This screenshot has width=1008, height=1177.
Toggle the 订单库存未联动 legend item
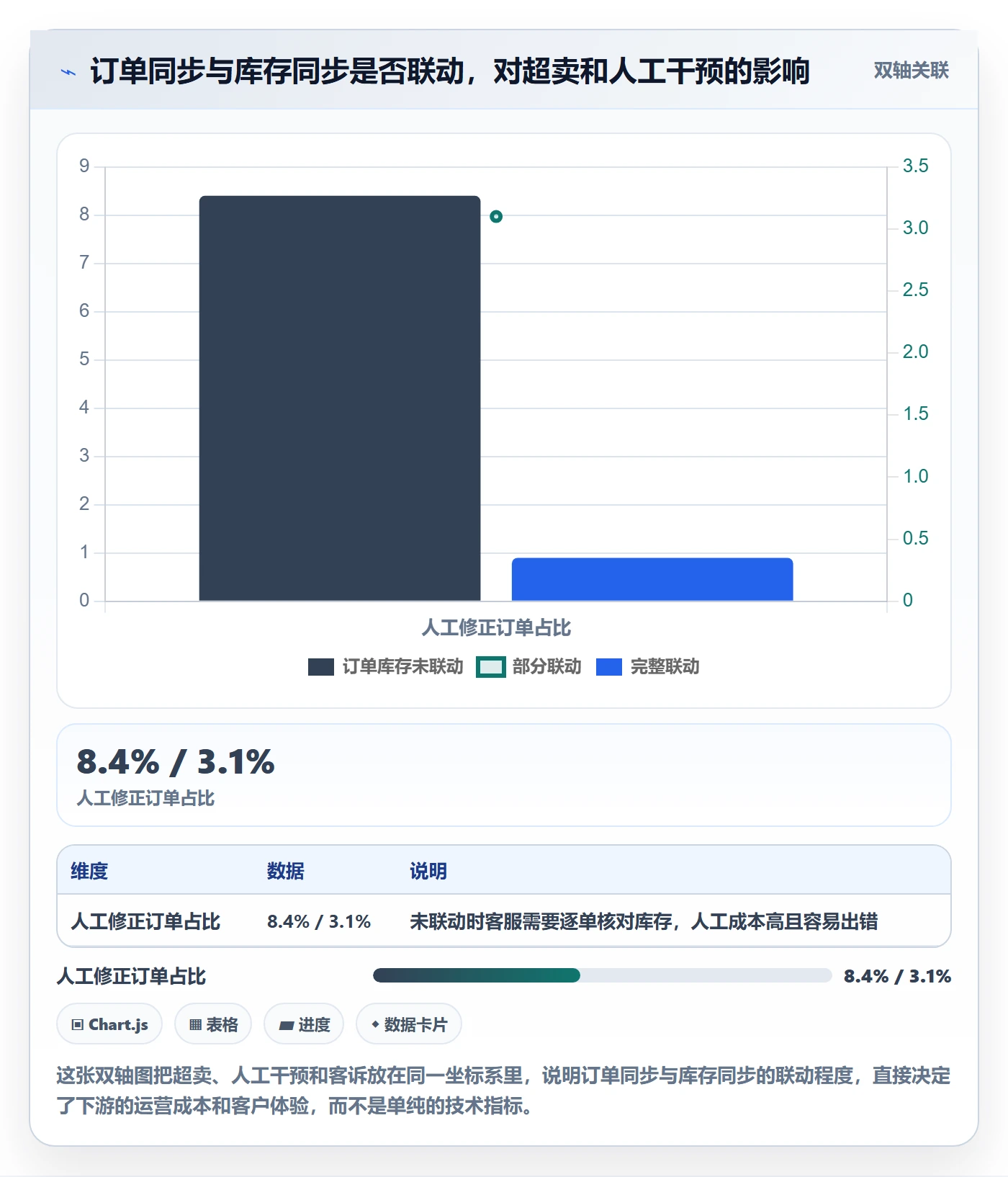pyautogui.click(x=385, y=666)
